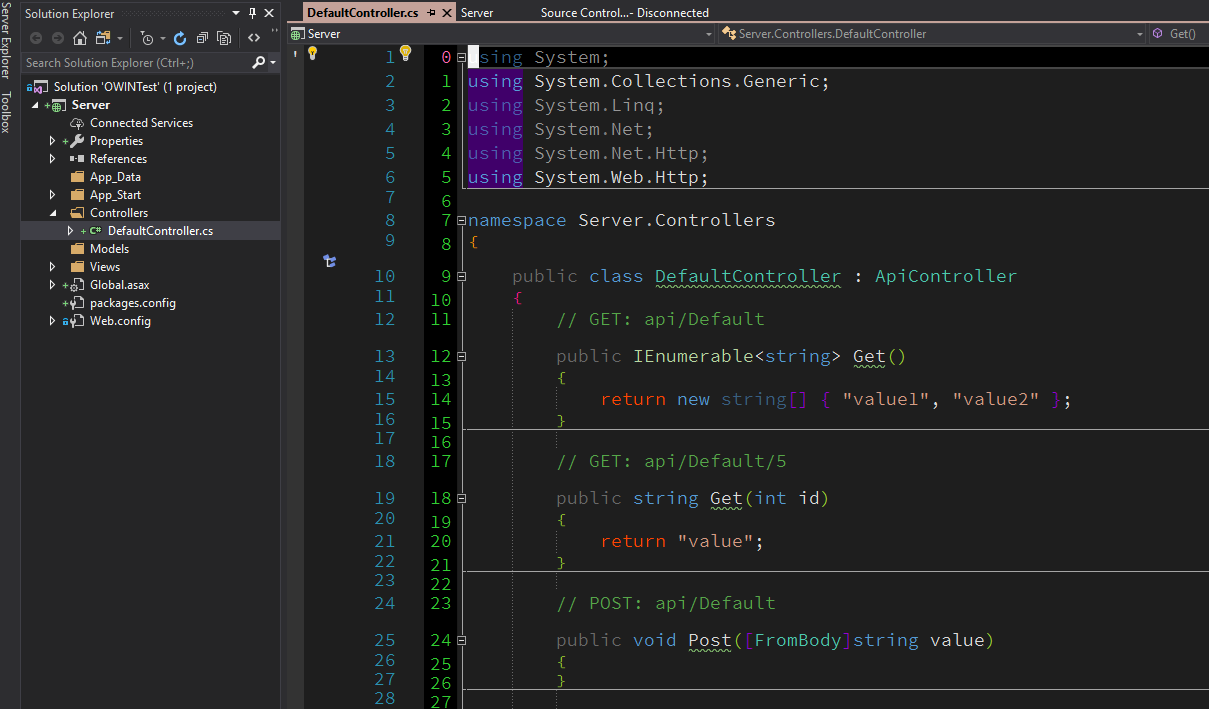This screenshot has height=709, width=1209.
Task: Expand the App_Start folder
Action: pyautogui.click(x=53, y=195)
